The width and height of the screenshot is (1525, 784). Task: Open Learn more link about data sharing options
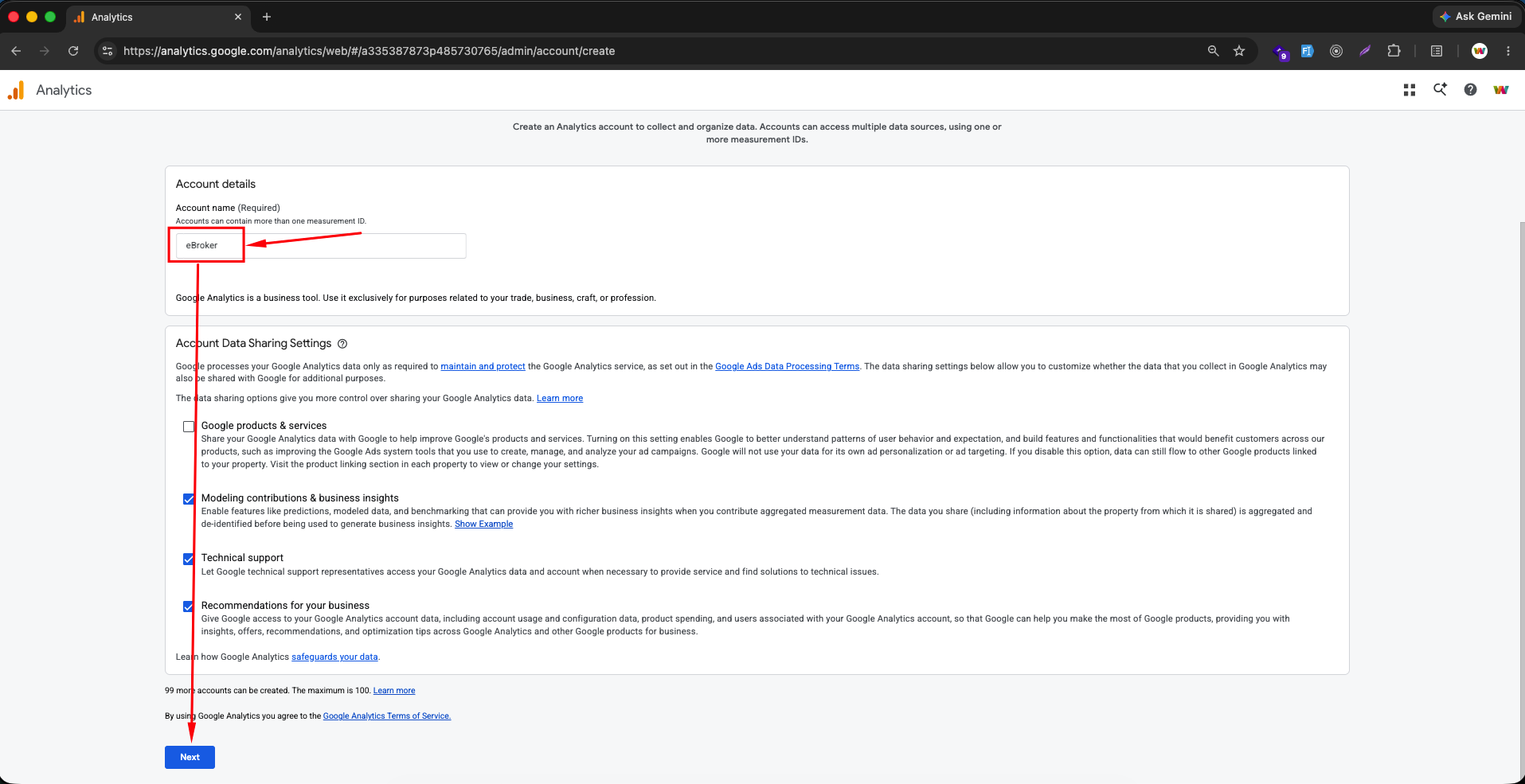pos(560,398)
